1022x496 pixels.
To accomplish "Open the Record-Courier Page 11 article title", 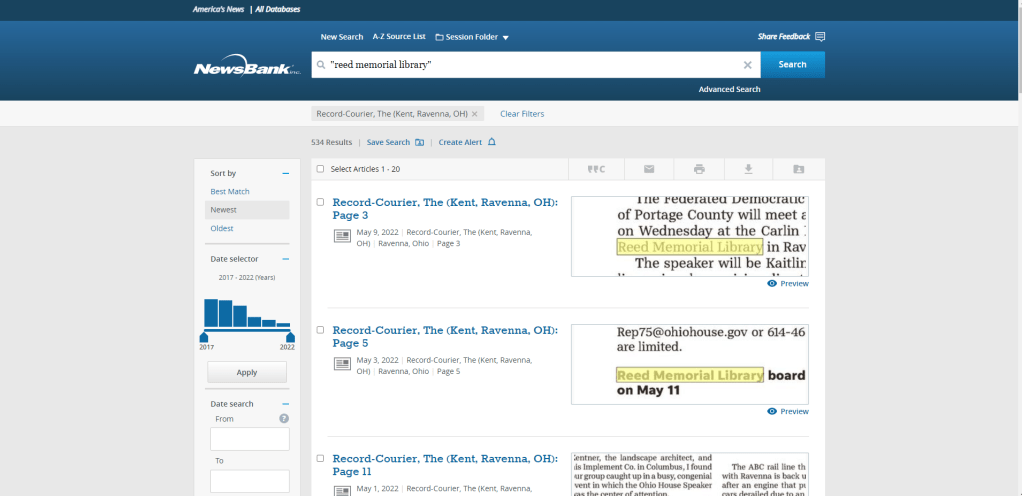I will (445, 465).
